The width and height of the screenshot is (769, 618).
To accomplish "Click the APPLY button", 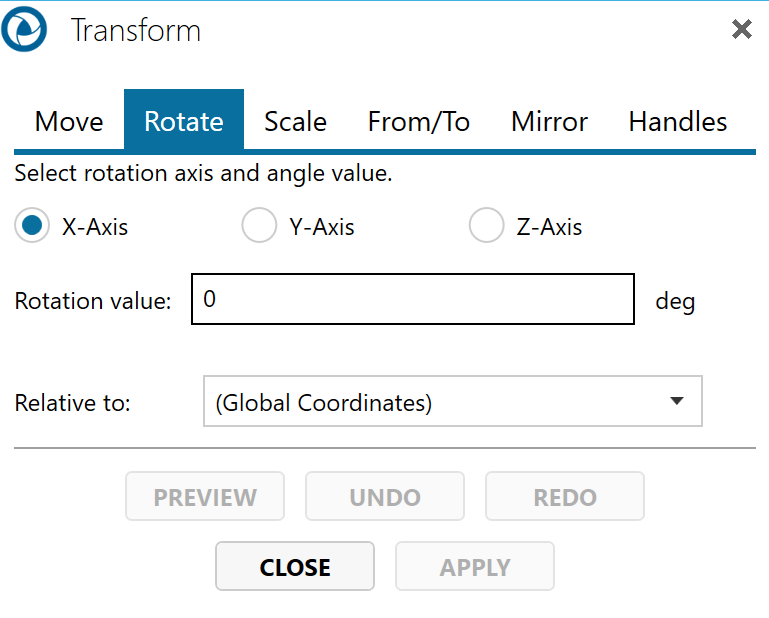I will pyautogui.click(x=475, y=567).
